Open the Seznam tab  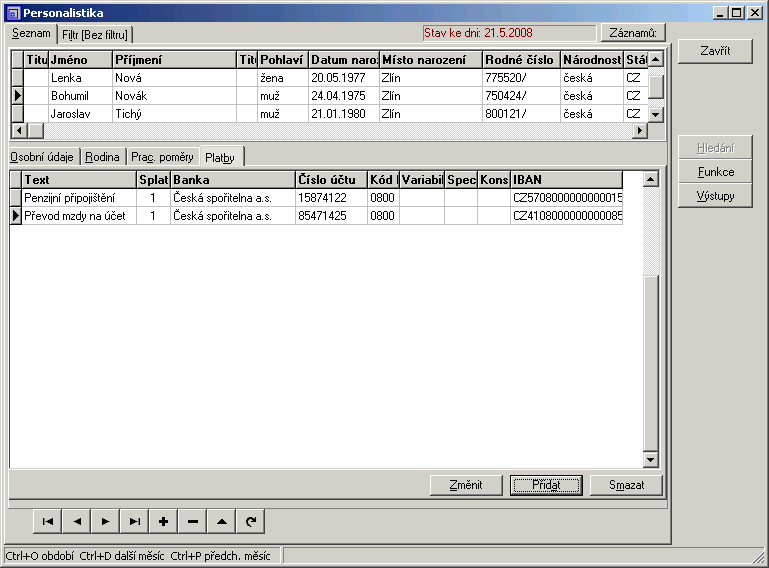tap(31, 33)
